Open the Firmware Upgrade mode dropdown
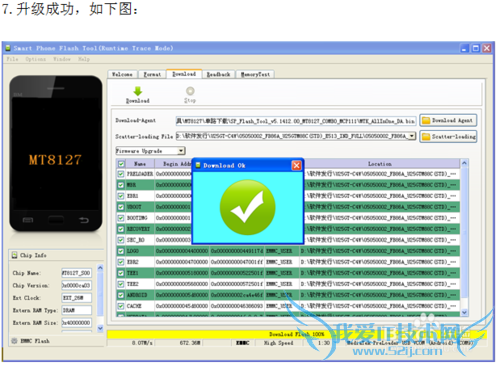 click(x=181, y=151)
